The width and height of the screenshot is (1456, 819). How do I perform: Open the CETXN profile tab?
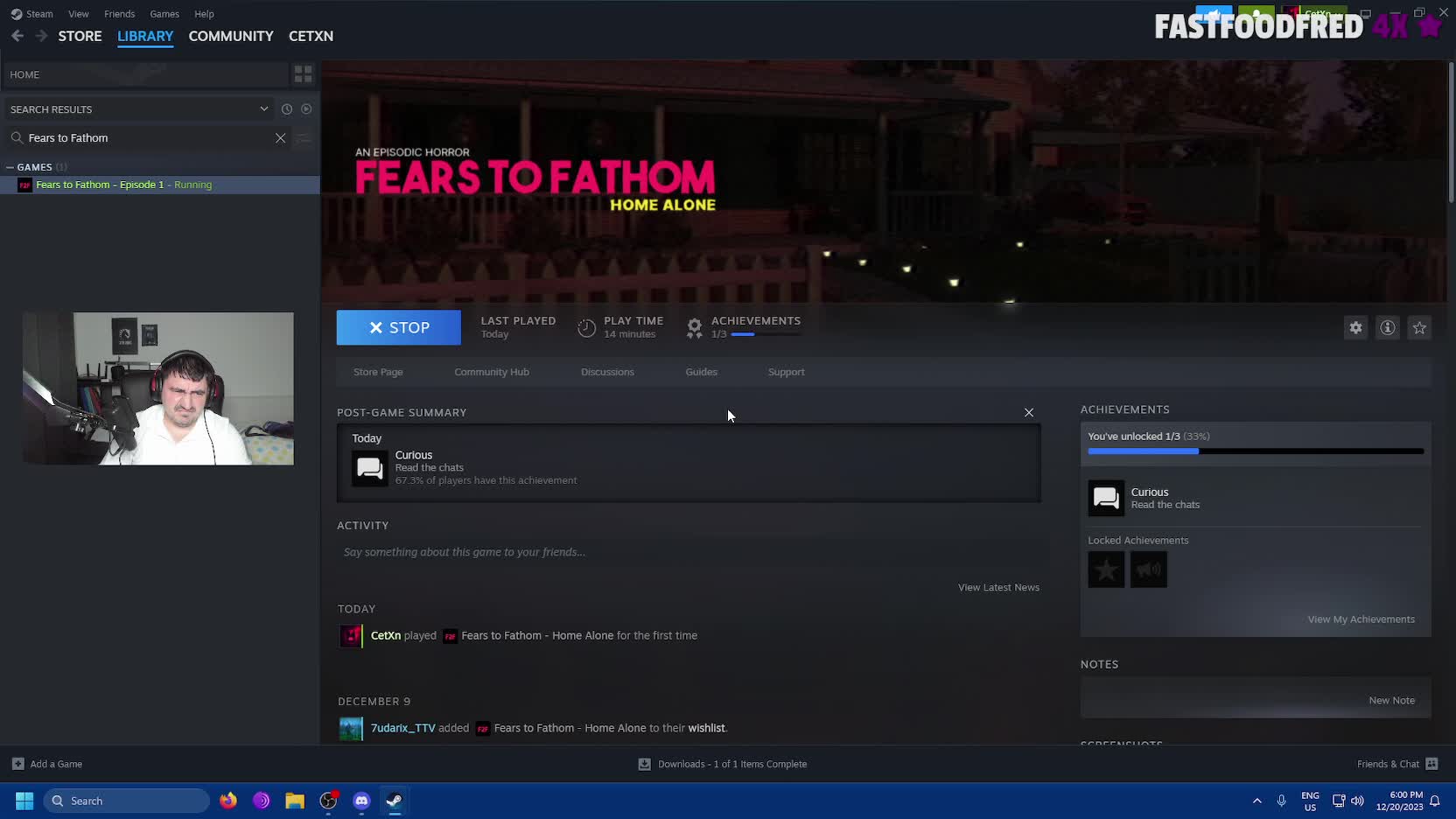tap(311, 36)
